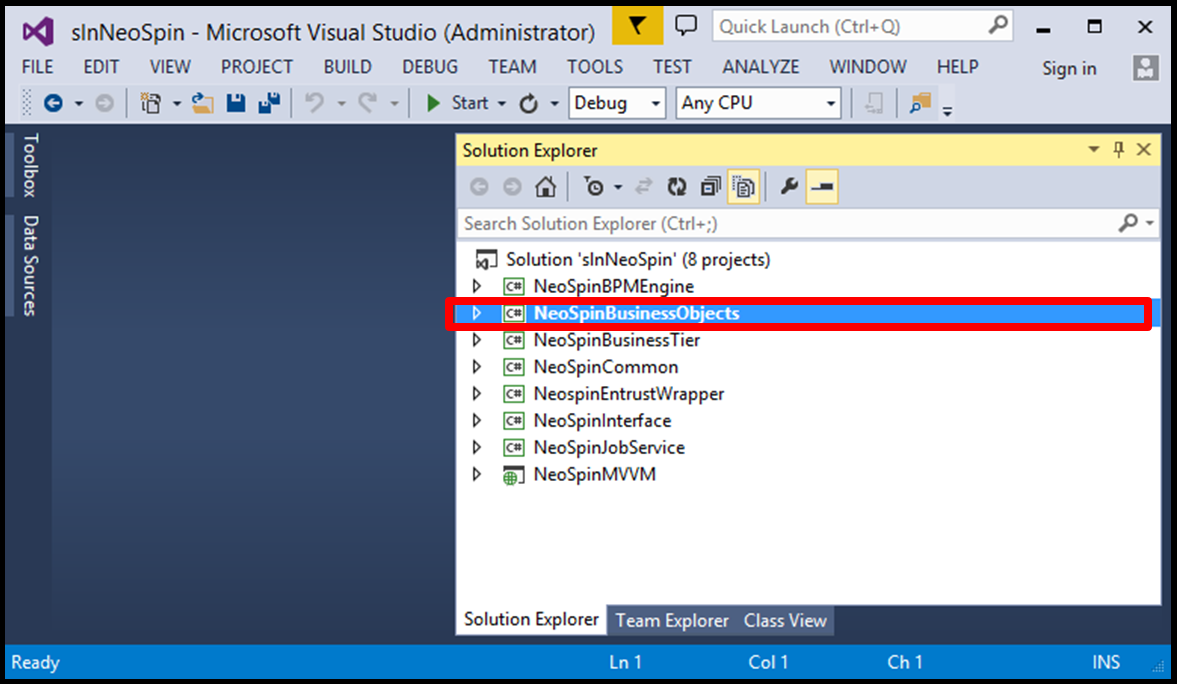
Task: Click the feedback speech bubble icon
Action: pyautogui.click(x=686, y=27)
